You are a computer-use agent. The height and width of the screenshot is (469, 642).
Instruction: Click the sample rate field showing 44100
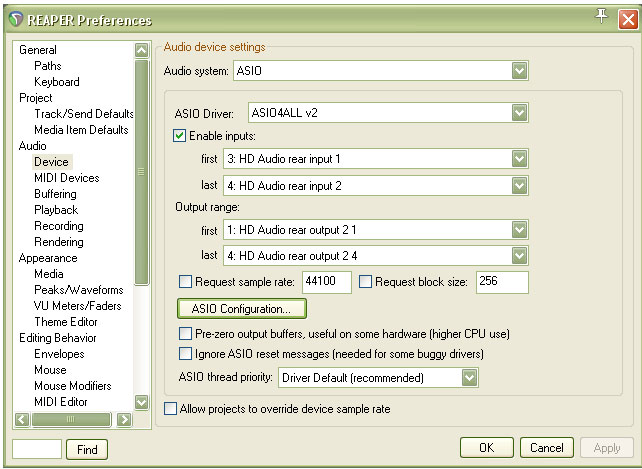[327, 282]
